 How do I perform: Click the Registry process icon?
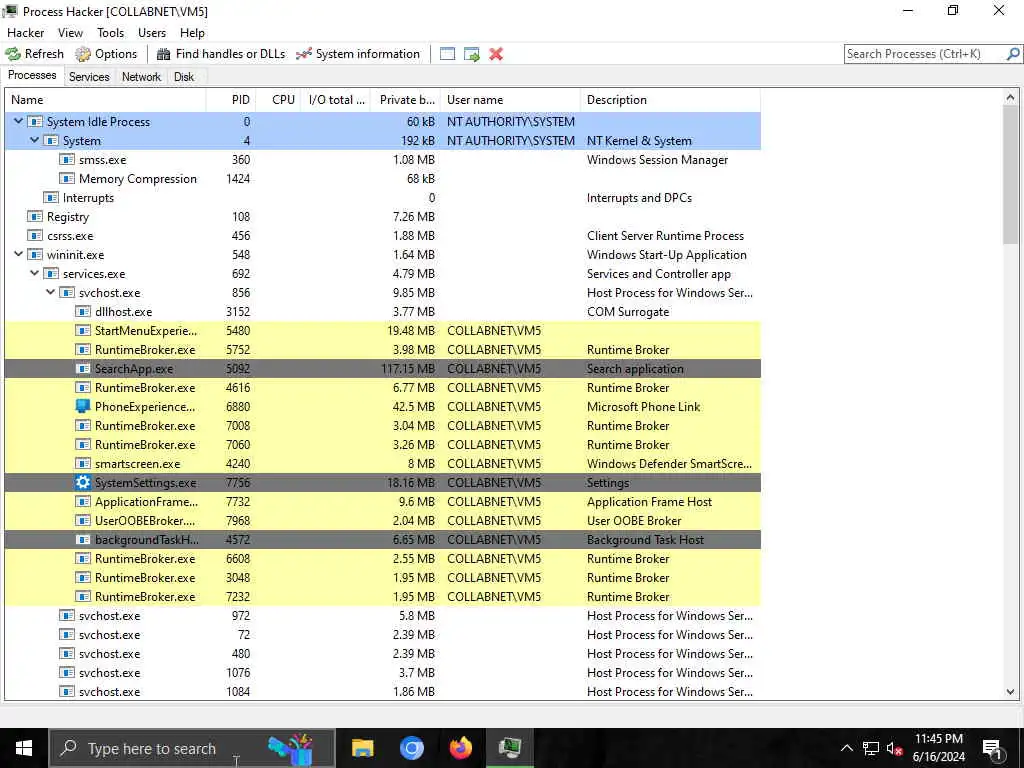[x=35, y=216]
